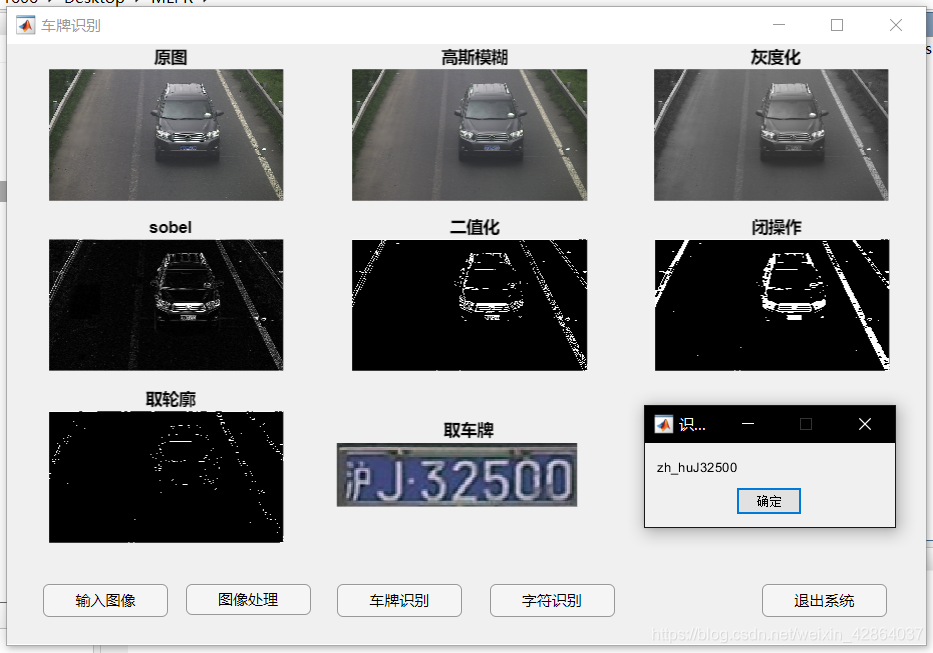
Task: Confirm the result dialog with 确定
Action: (769, 501)
